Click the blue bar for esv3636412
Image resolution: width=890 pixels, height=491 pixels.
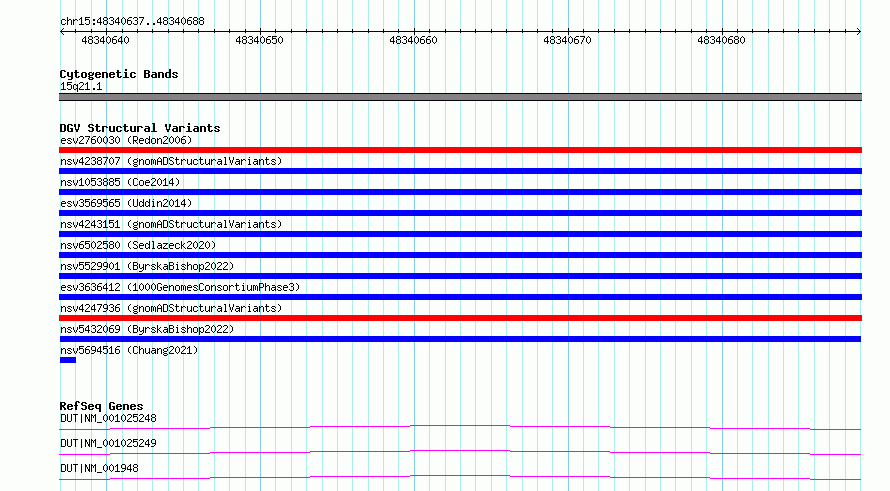460,297
